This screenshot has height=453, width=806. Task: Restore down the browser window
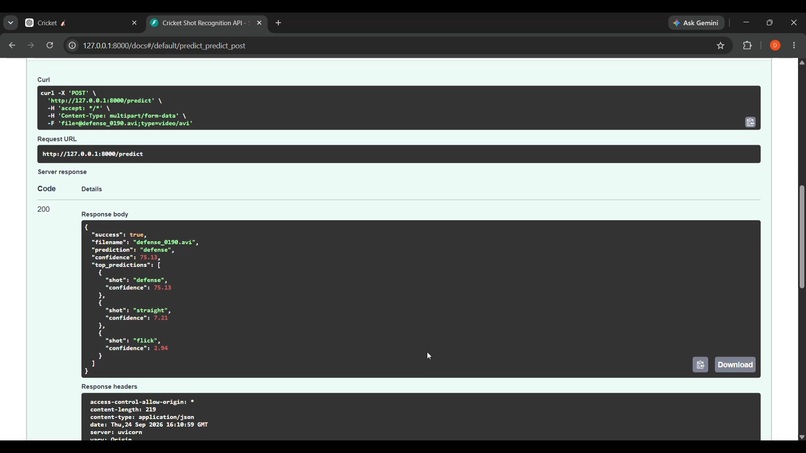(x=770, y=23)
